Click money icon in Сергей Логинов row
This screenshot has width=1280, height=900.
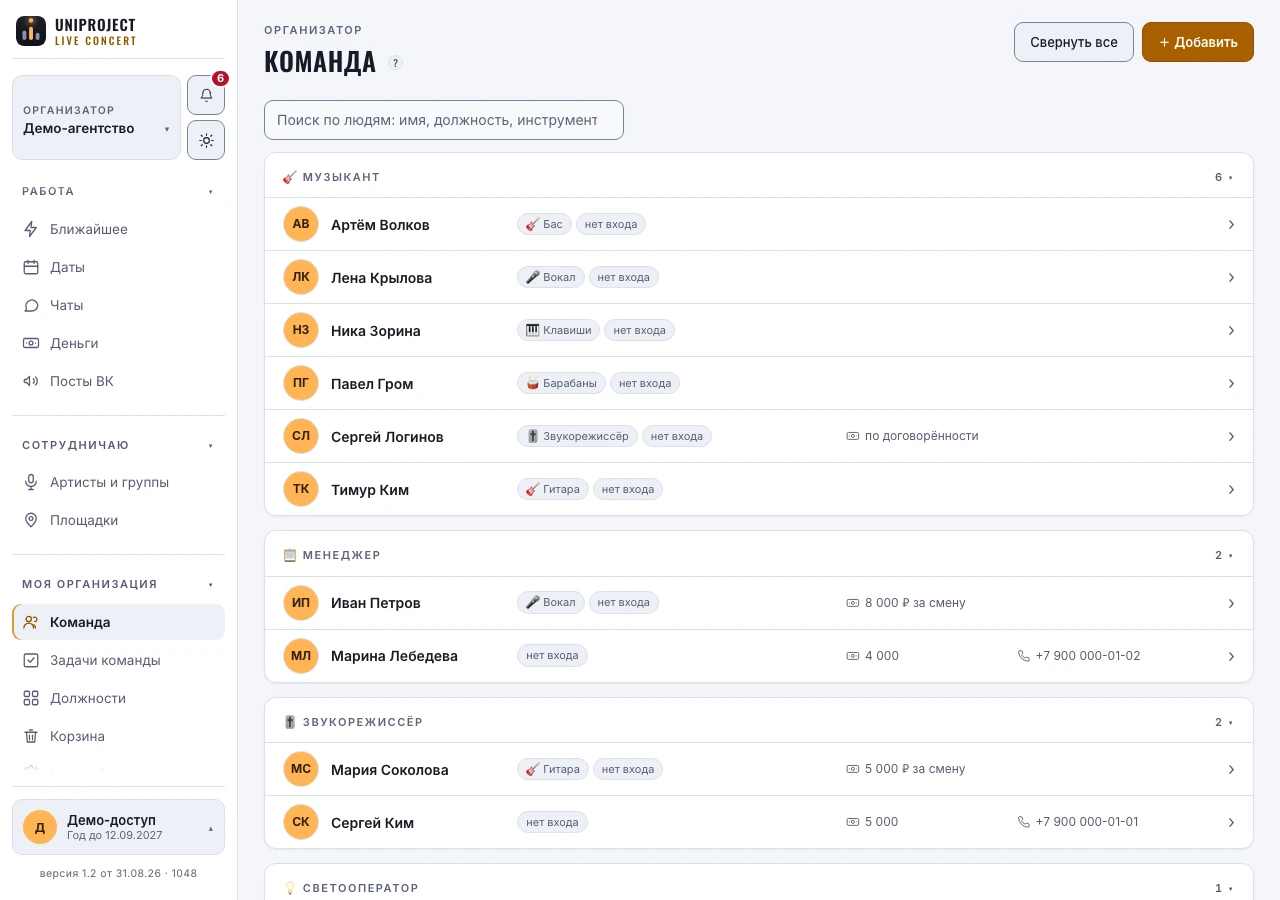pyautogui.click(x=853, y=436)
